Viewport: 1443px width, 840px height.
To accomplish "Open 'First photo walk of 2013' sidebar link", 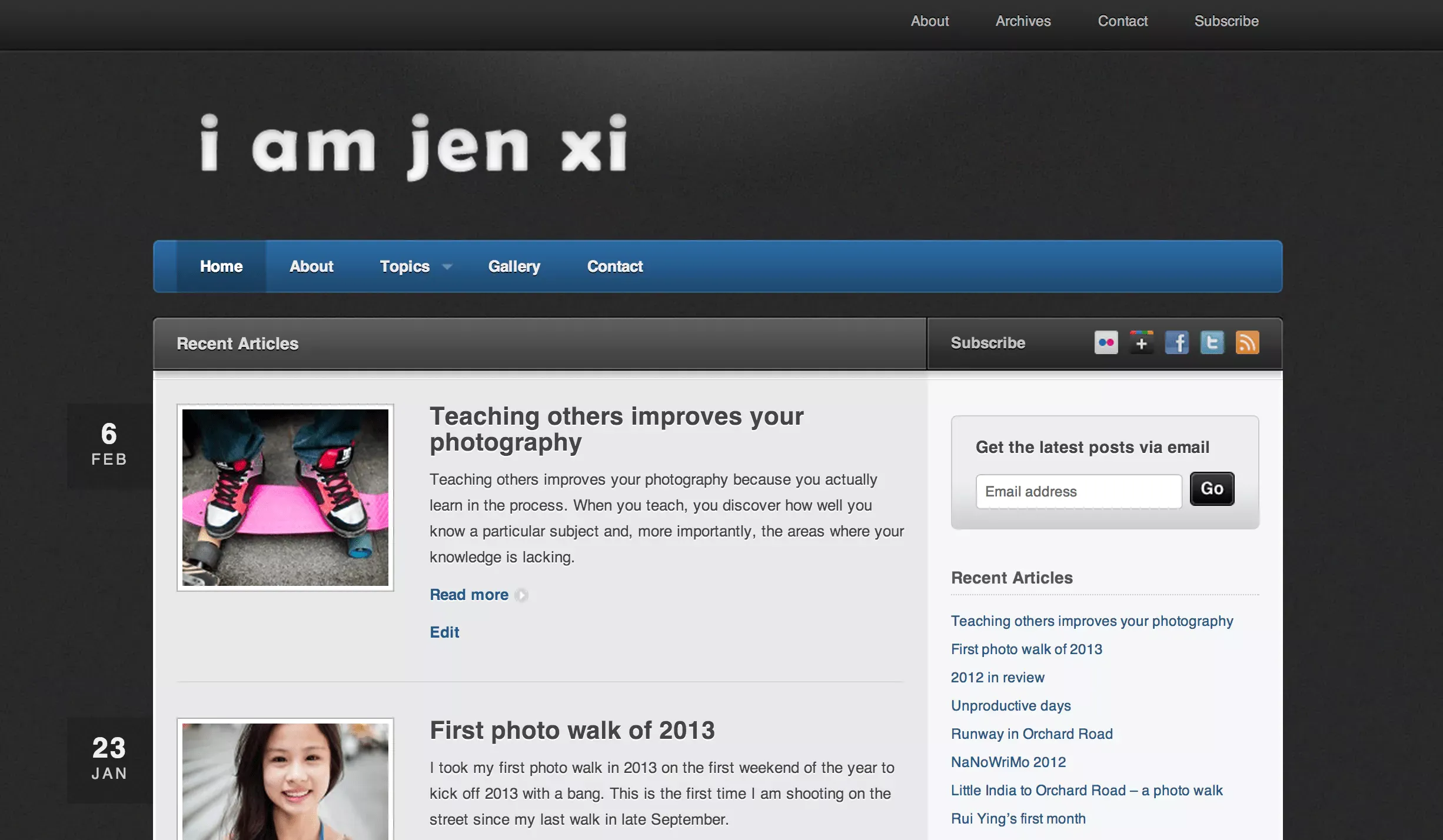I will click(1026, 649).
